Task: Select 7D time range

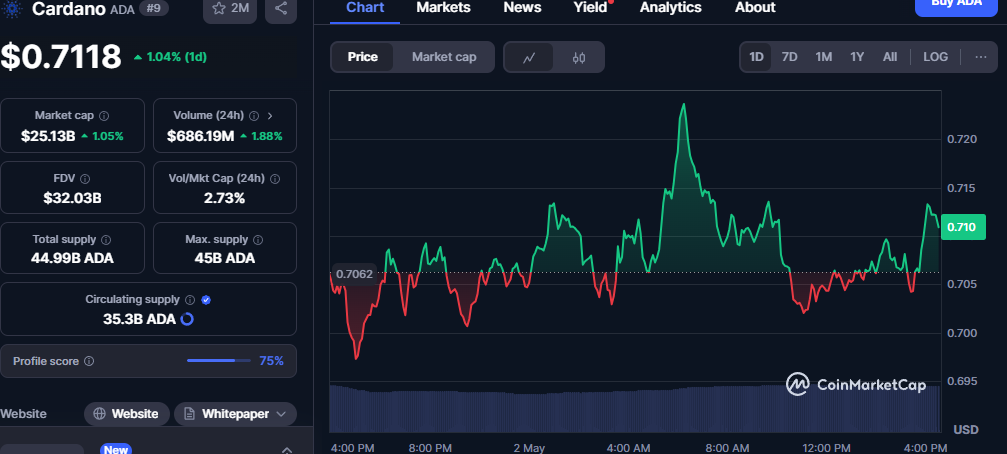Action: tap(789, 57)
